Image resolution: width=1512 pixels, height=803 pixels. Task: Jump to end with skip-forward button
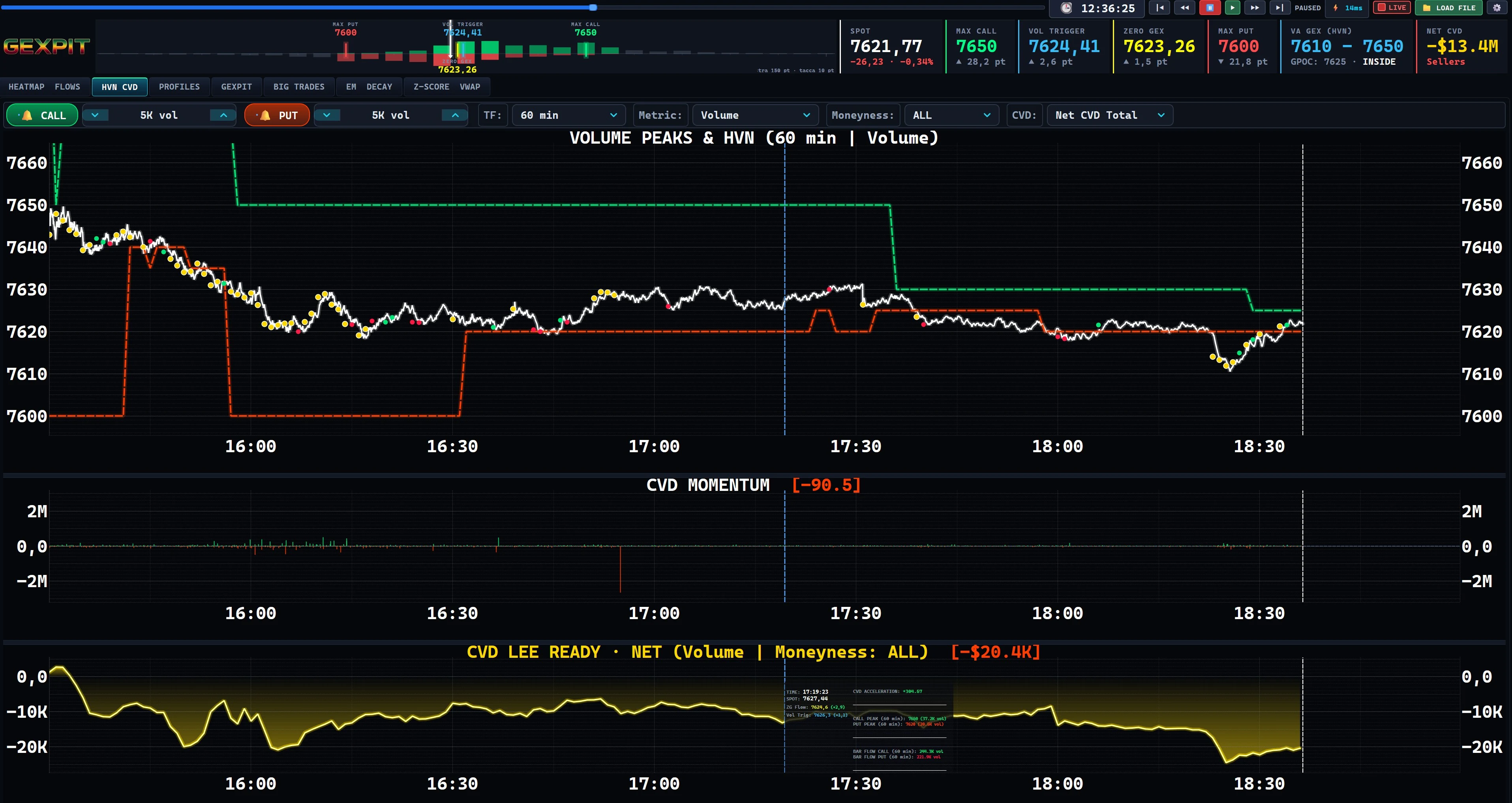click(x=1279, y=7)
